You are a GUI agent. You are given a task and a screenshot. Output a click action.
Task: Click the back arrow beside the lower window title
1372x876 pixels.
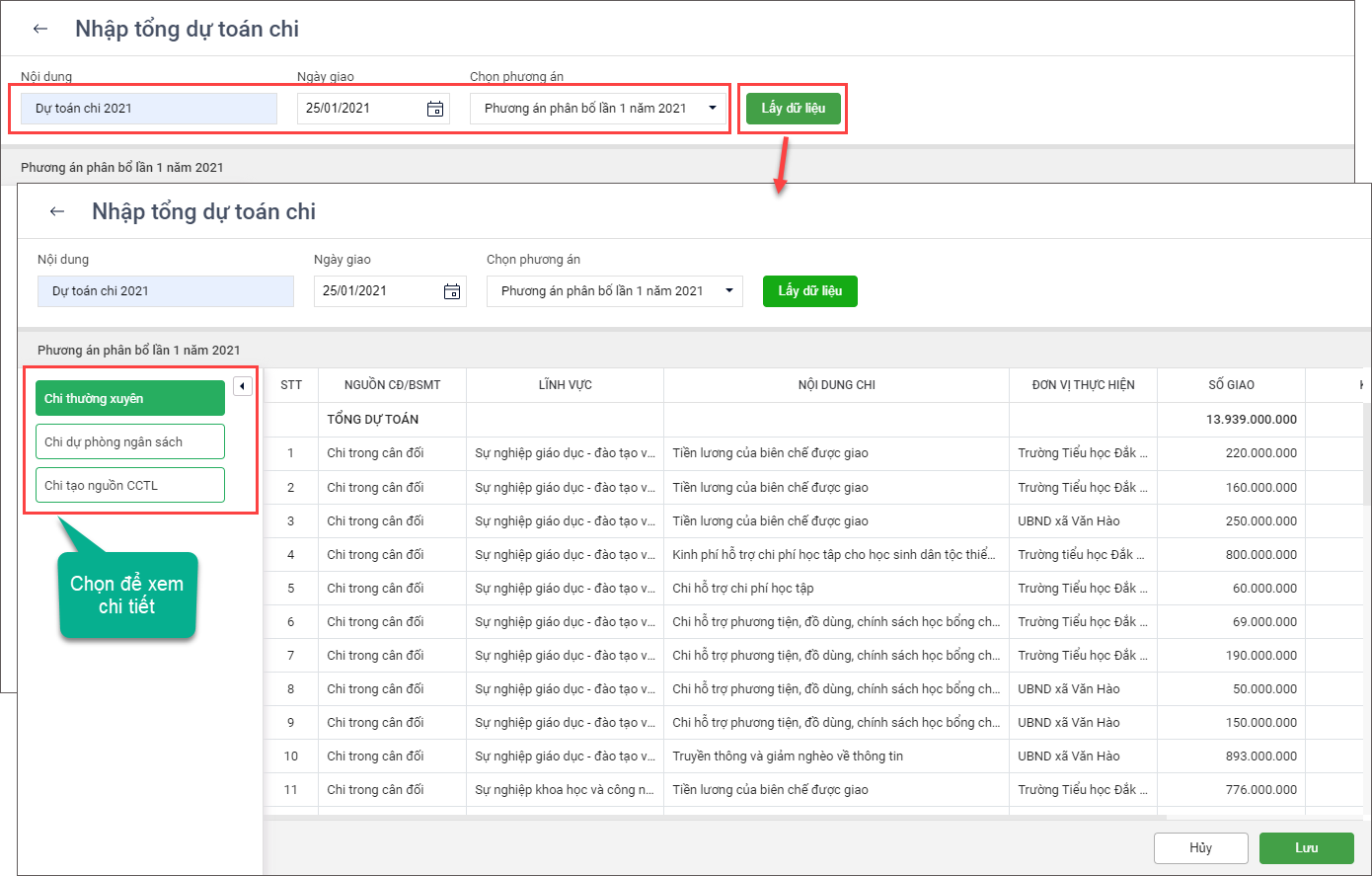coord(57,211)
